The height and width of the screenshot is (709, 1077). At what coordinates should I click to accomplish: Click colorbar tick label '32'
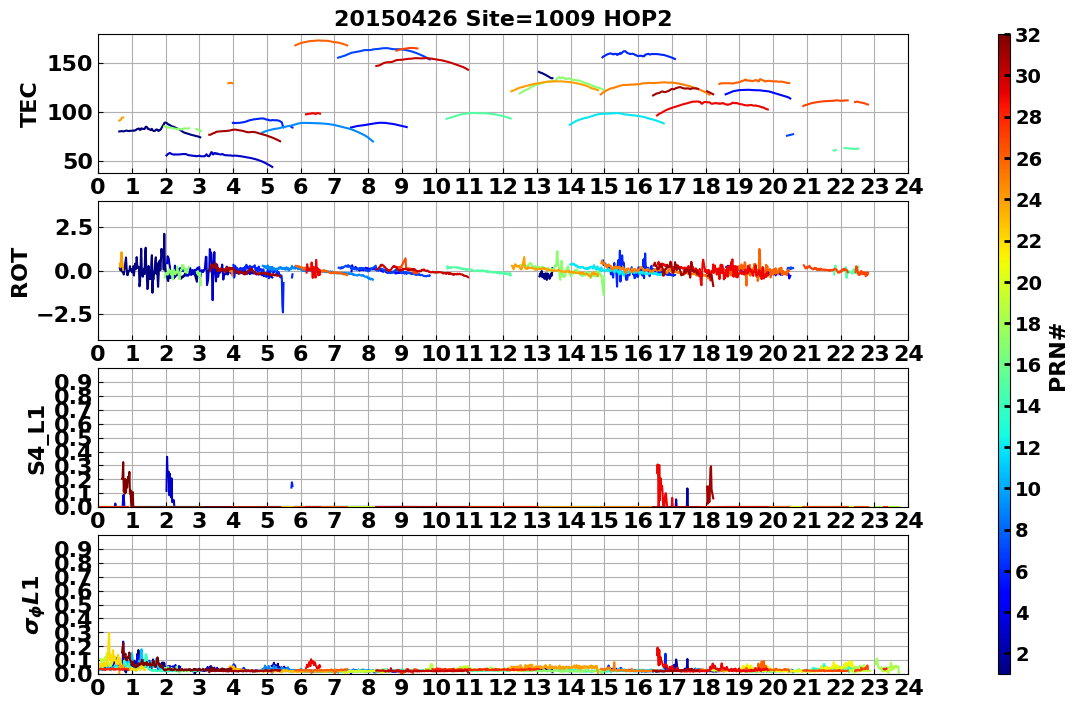click(1028, 35)
